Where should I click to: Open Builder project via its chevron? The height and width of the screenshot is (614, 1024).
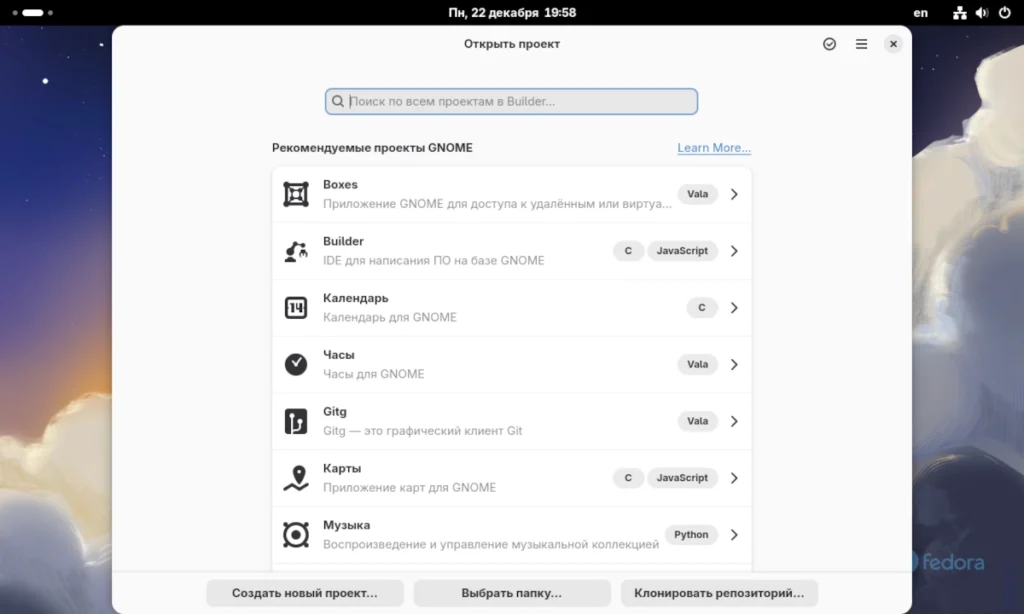734,251
